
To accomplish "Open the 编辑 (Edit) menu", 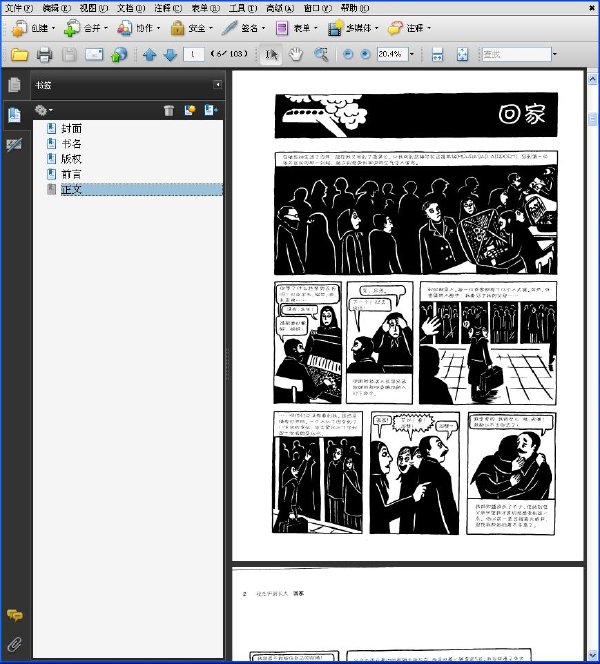I will tap(56, 8).
